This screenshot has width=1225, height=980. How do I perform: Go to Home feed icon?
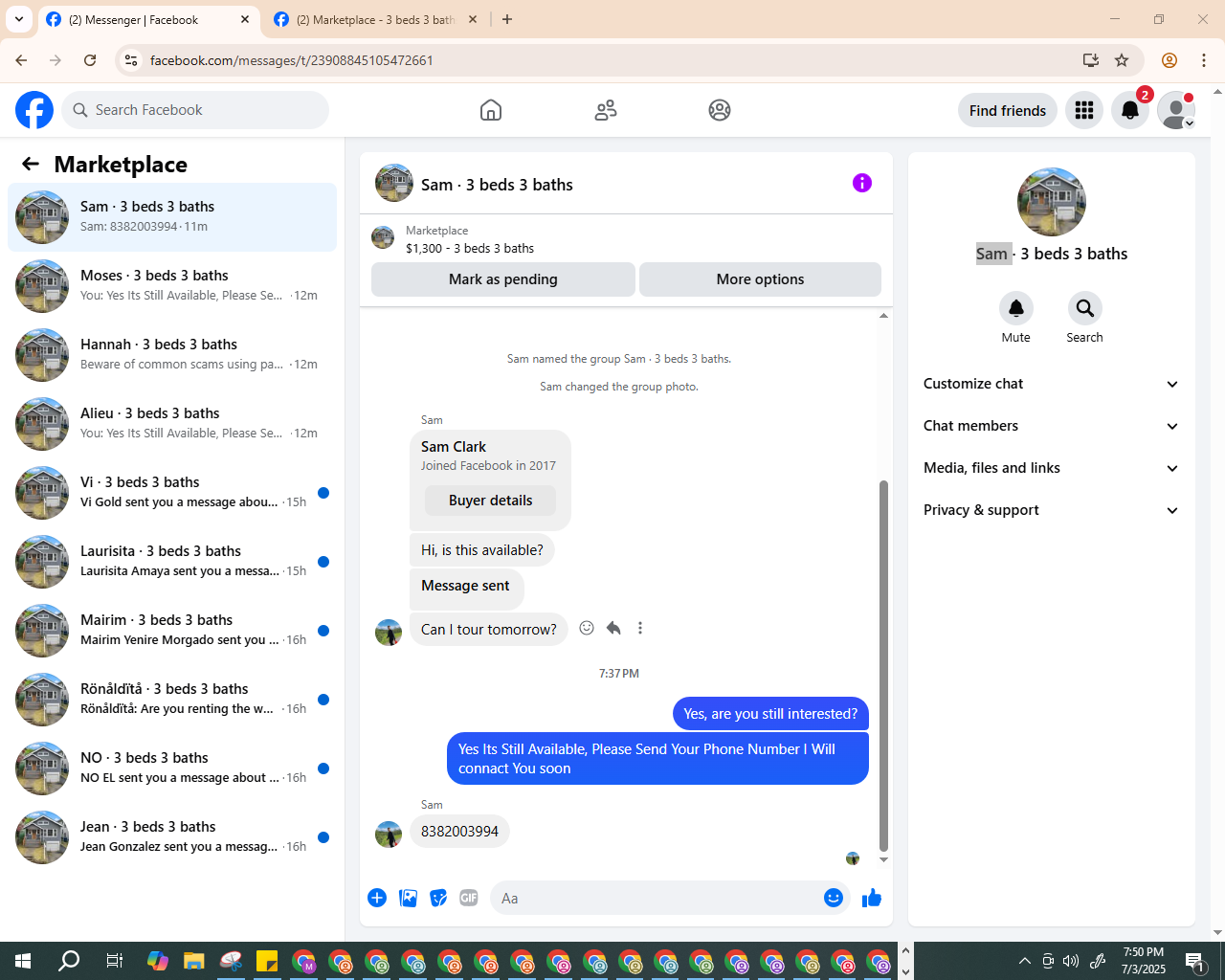491,110
